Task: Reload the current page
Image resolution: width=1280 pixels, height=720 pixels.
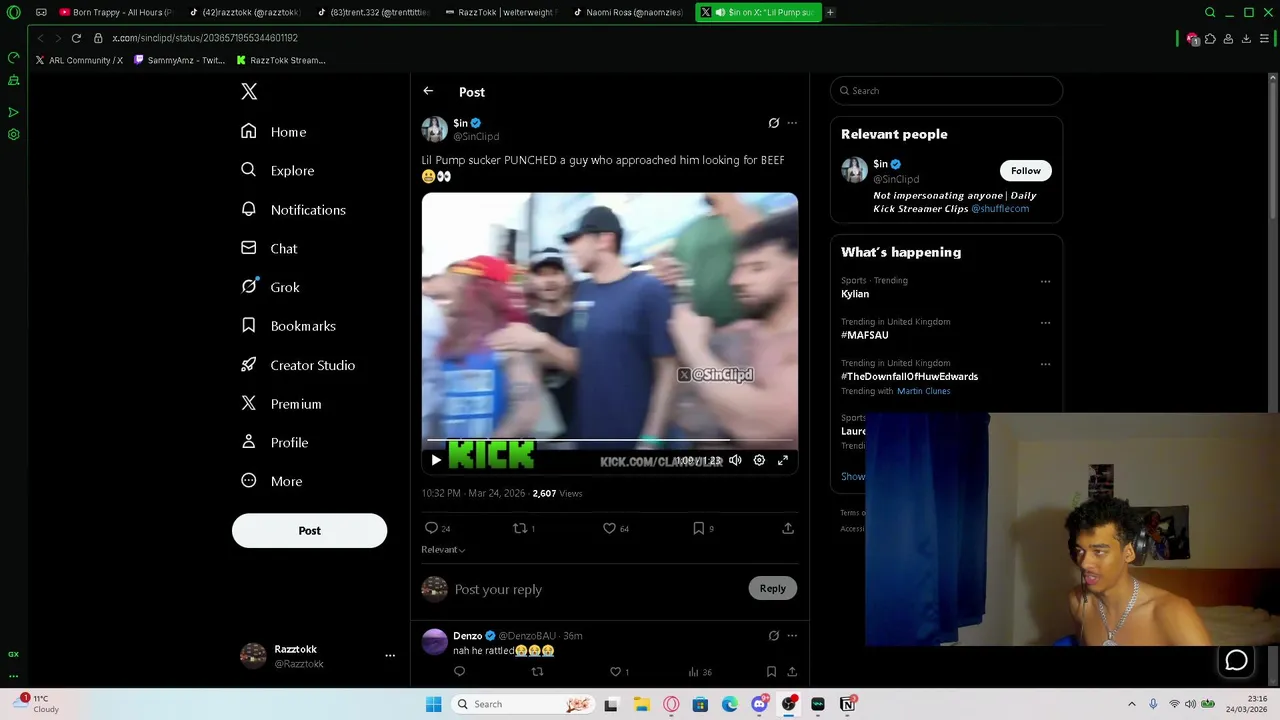Action: coord(76,38)
